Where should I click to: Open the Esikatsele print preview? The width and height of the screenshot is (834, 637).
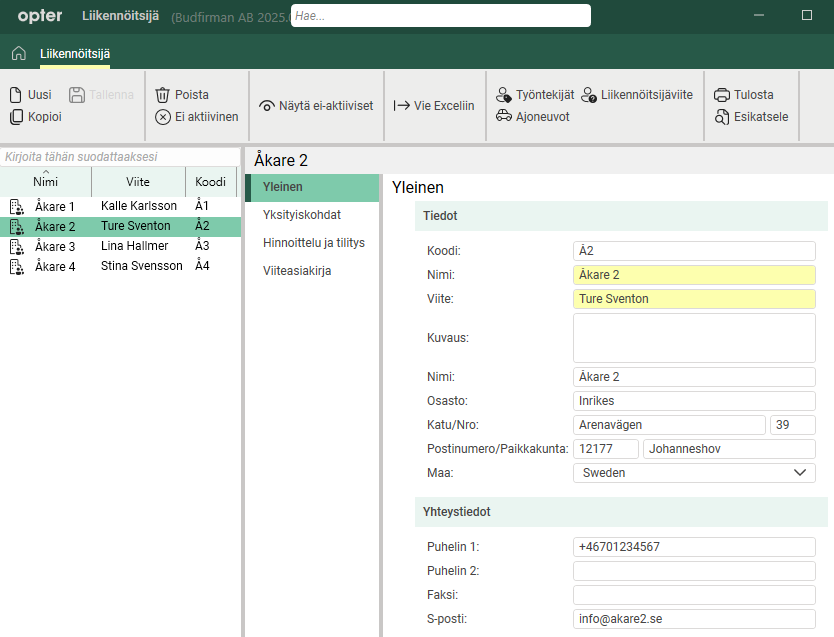click(x=751, y=117)
